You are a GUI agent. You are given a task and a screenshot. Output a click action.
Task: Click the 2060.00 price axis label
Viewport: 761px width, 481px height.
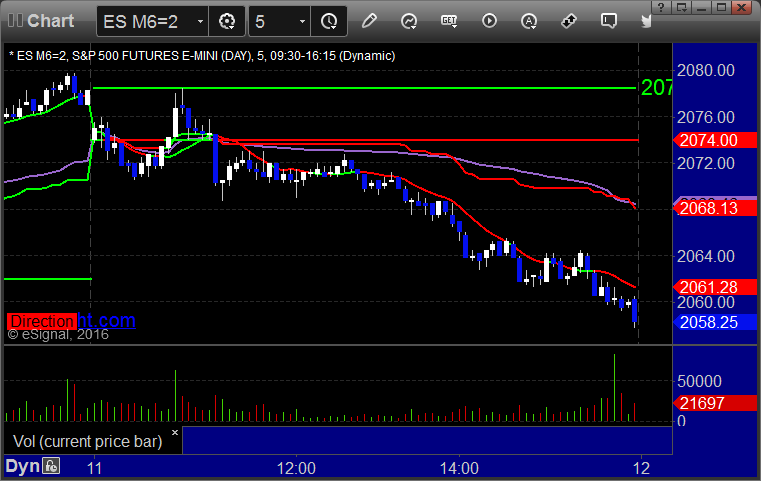click(706, 302)
